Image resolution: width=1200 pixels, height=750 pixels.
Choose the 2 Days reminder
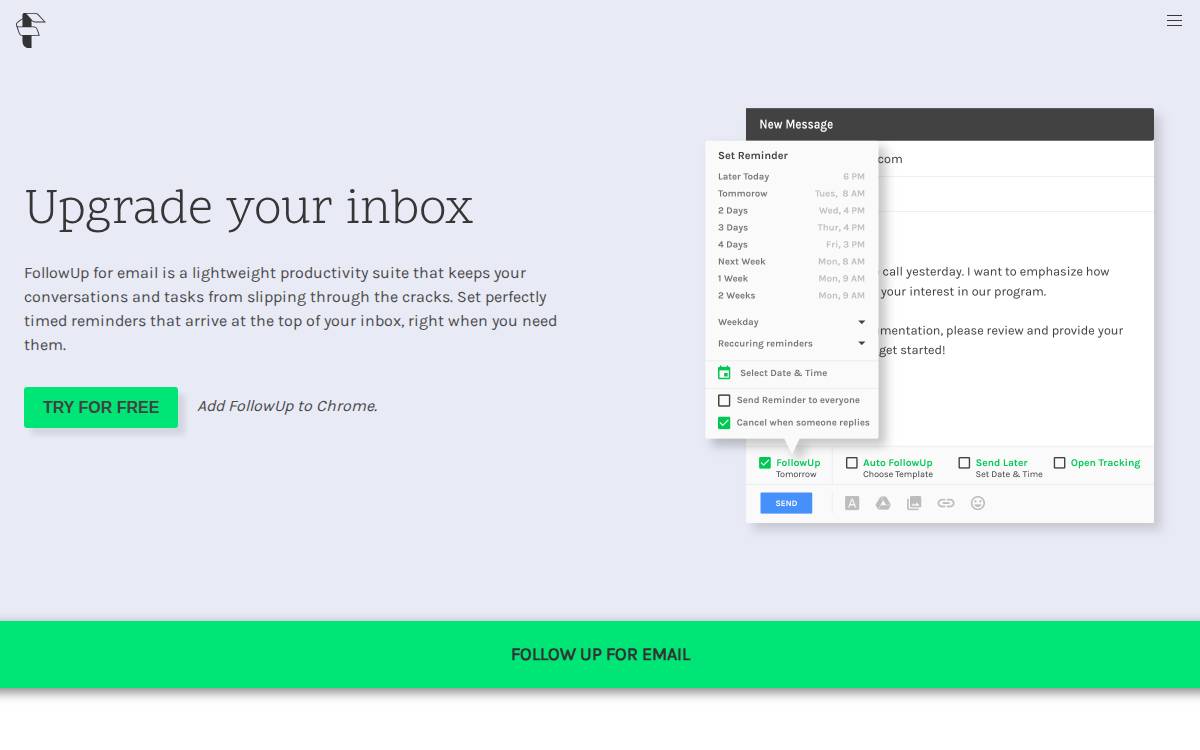[791, 211]
